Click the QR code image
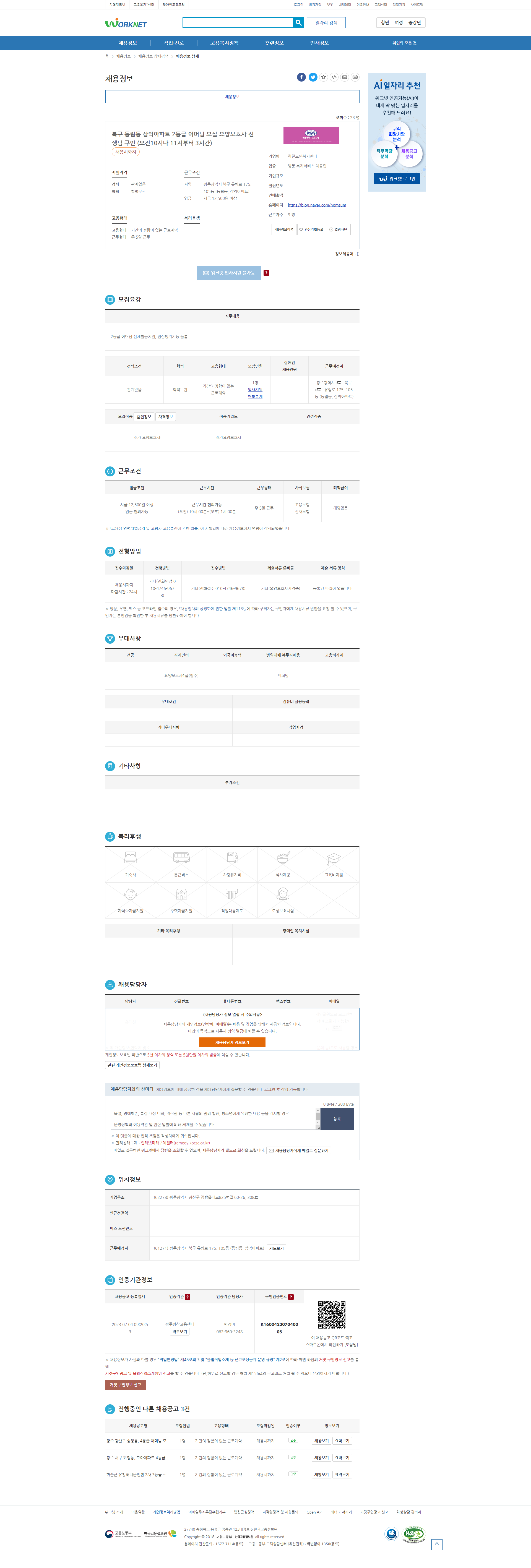The image size is (531, 1568). [x=332, y=1315]
